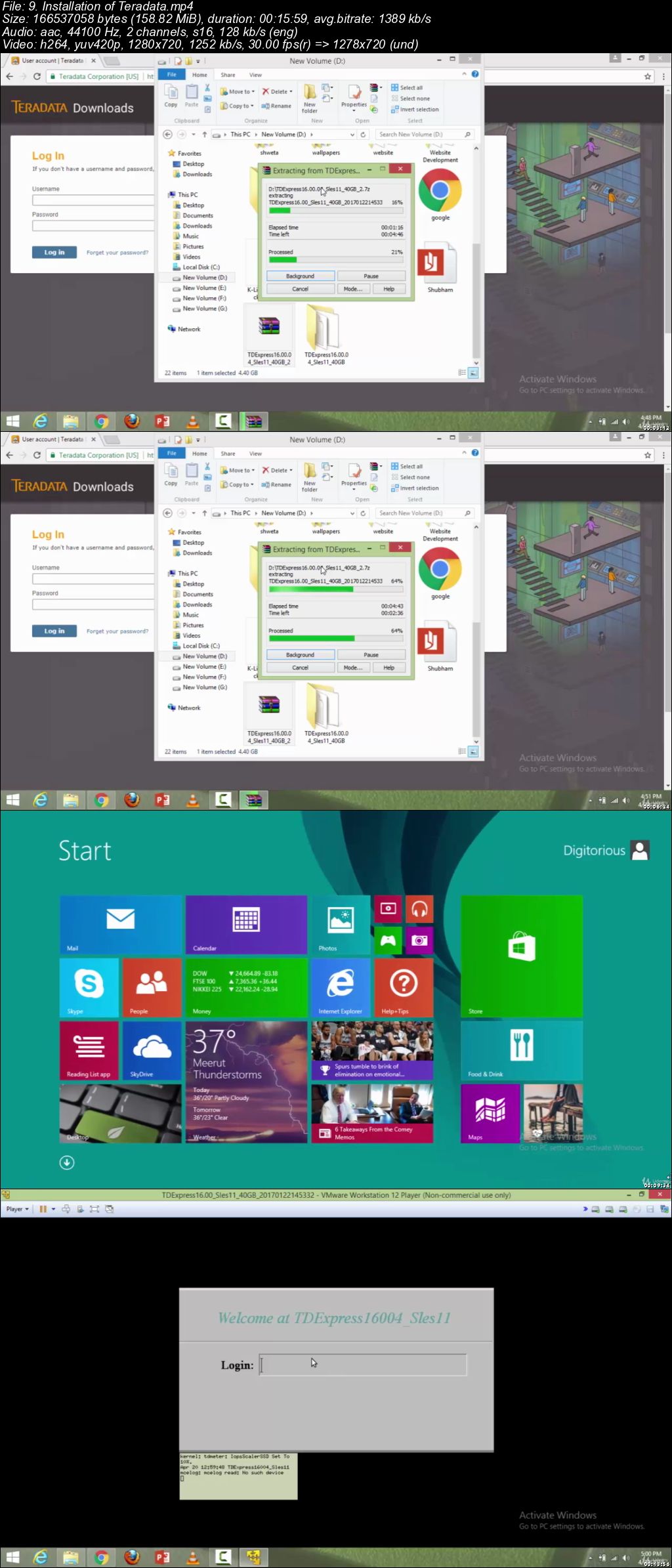Switch to the Share tab in the 4:51 PM Explorer
Image resolution: width=672 pixels, height=1568 pixels.
pos(228,454)
